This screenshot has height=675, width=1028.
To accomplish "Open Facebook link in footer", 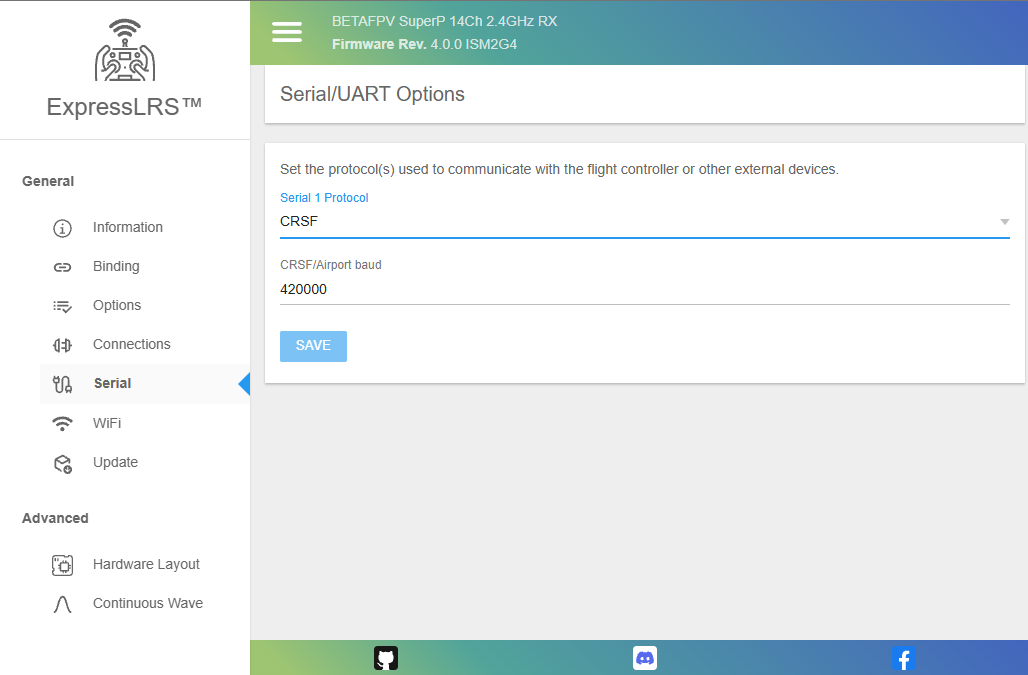I will pyautogui.click(x=903, y=658).
